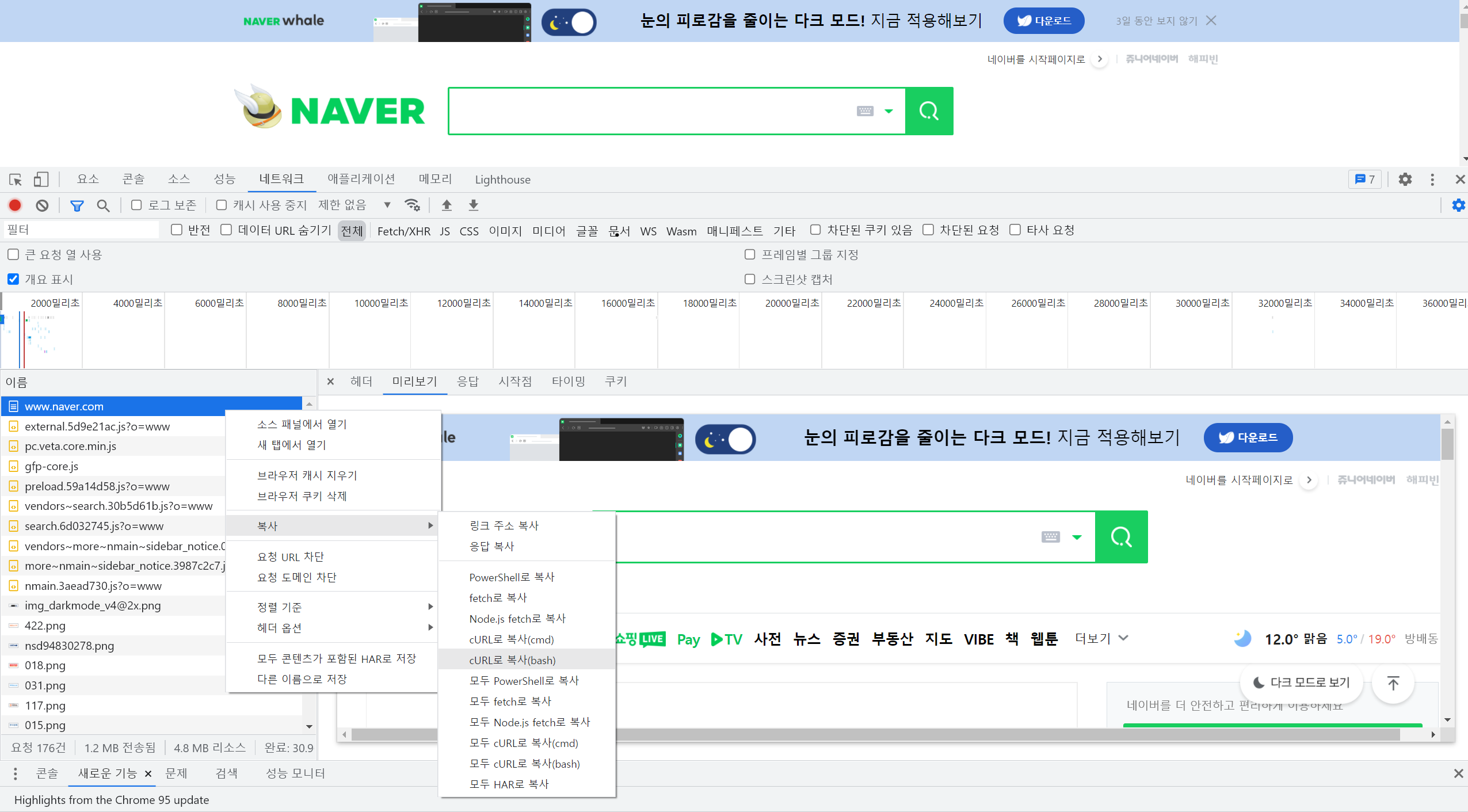1468x812 pixels.
Task: Toggle the device toolbar icon
Action: click(x=41, y=180)
